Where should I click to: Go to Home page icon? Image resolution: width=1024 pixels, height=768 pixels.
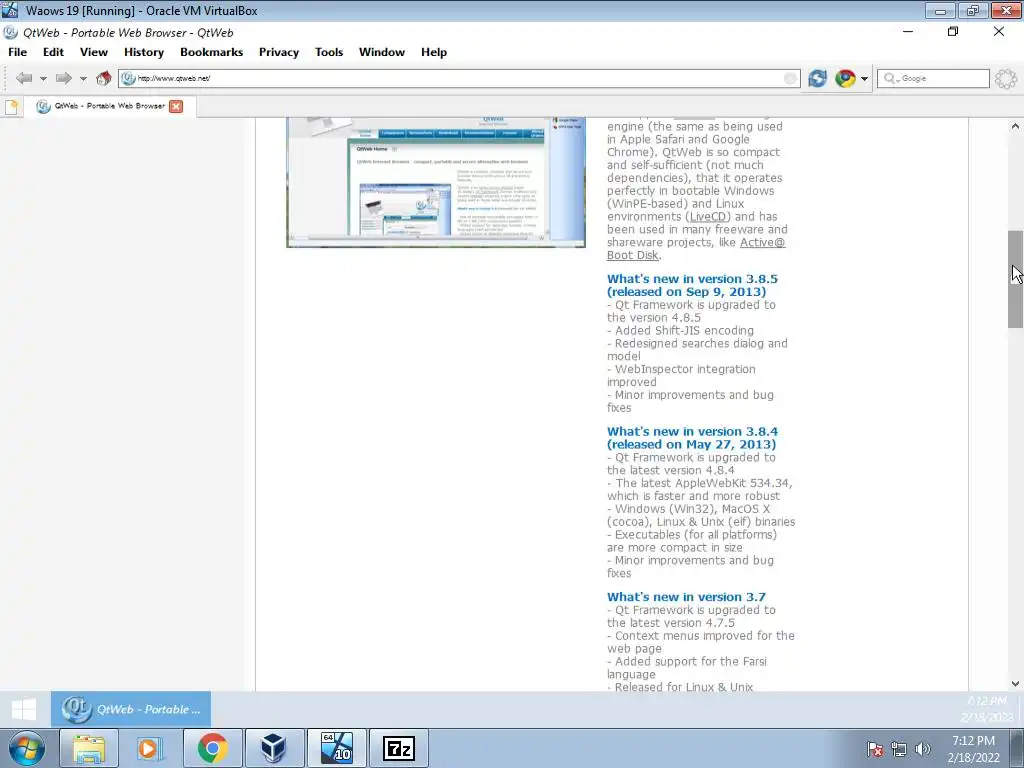(103, 78)
